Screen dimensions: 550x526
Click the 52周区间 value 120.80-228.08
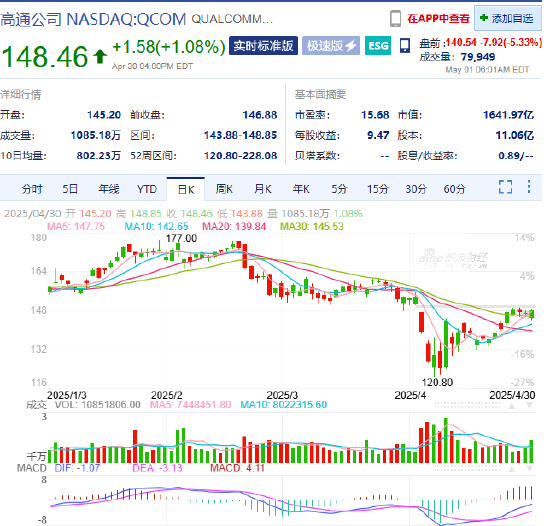(x=241, y=155)
